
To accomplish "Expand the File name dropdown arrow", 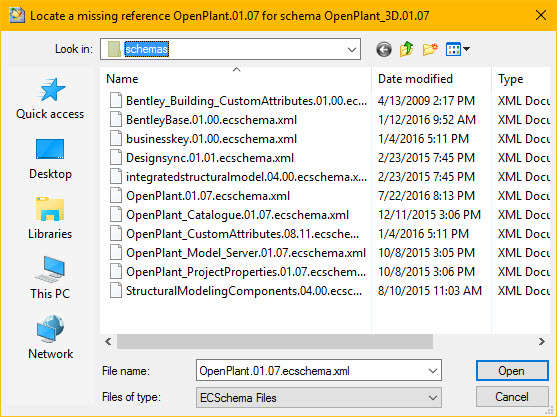I will 433,371.
